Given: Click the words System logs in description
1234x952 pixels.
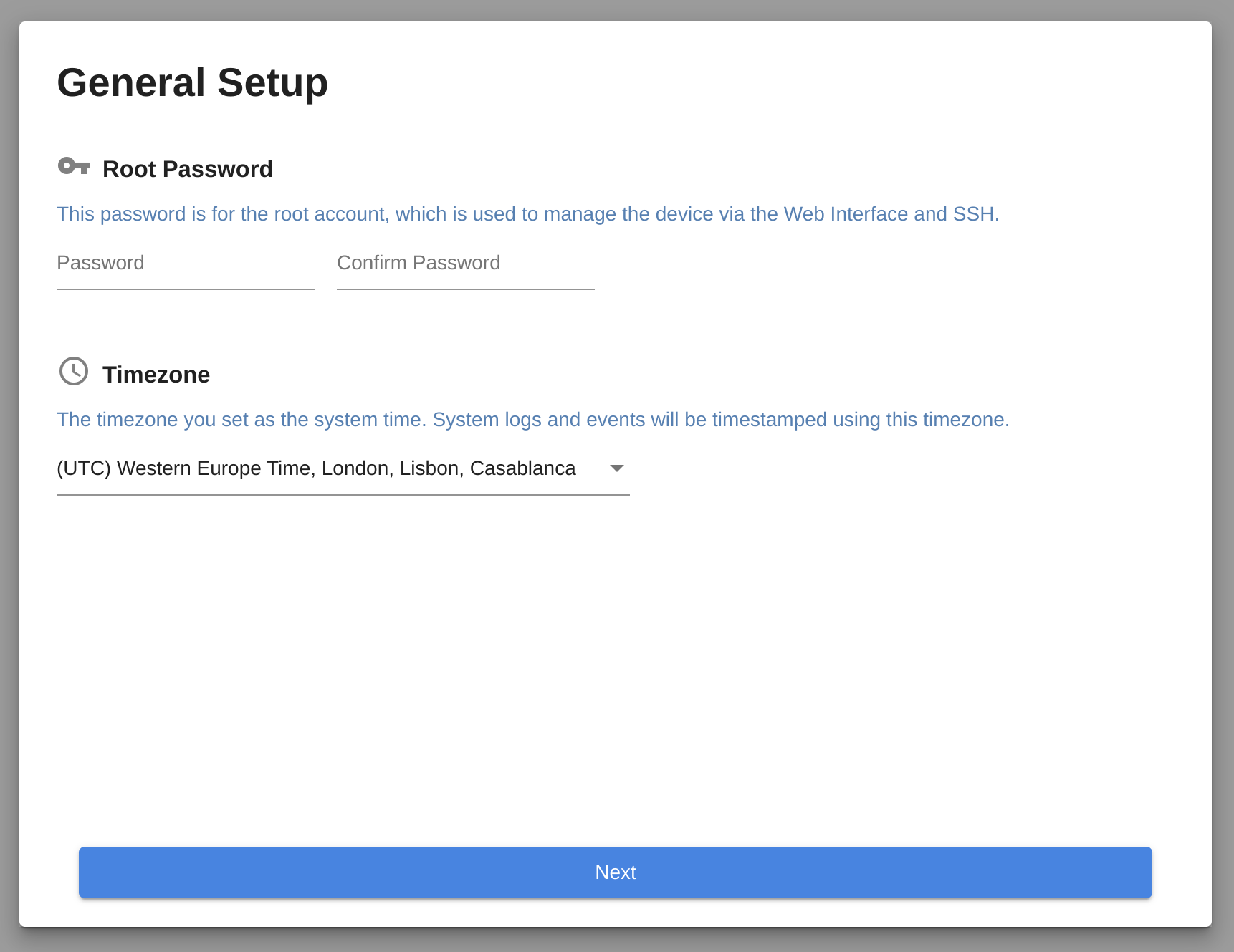Looking at the screenshot, I should 487,420.
